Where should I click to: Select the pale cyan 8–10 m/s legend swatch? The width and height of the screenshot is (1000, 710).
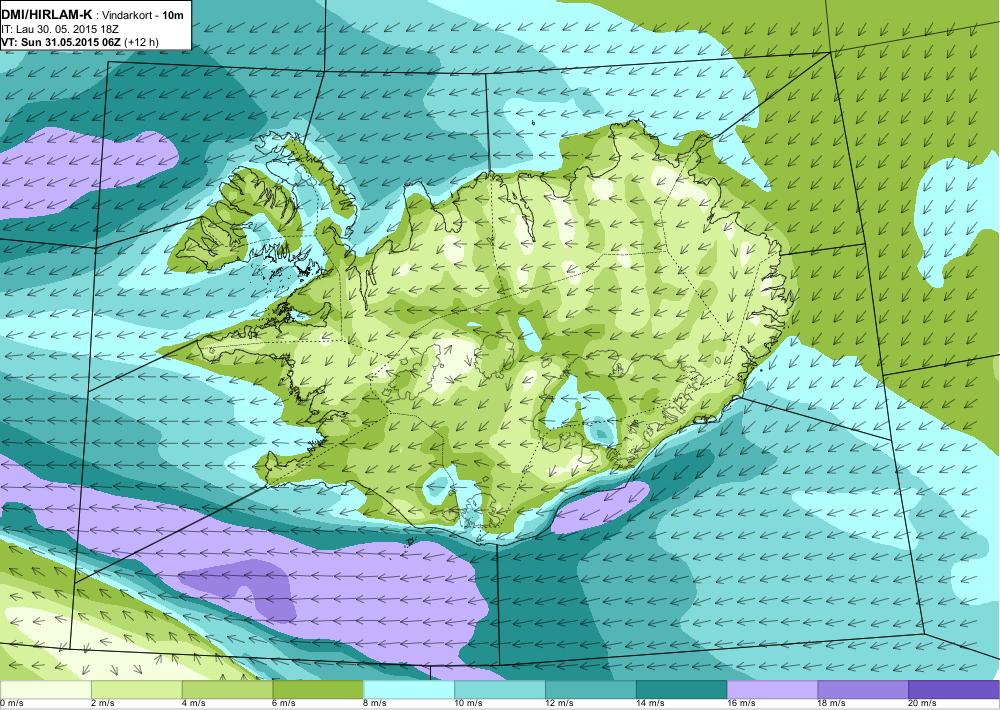[409, 689]
